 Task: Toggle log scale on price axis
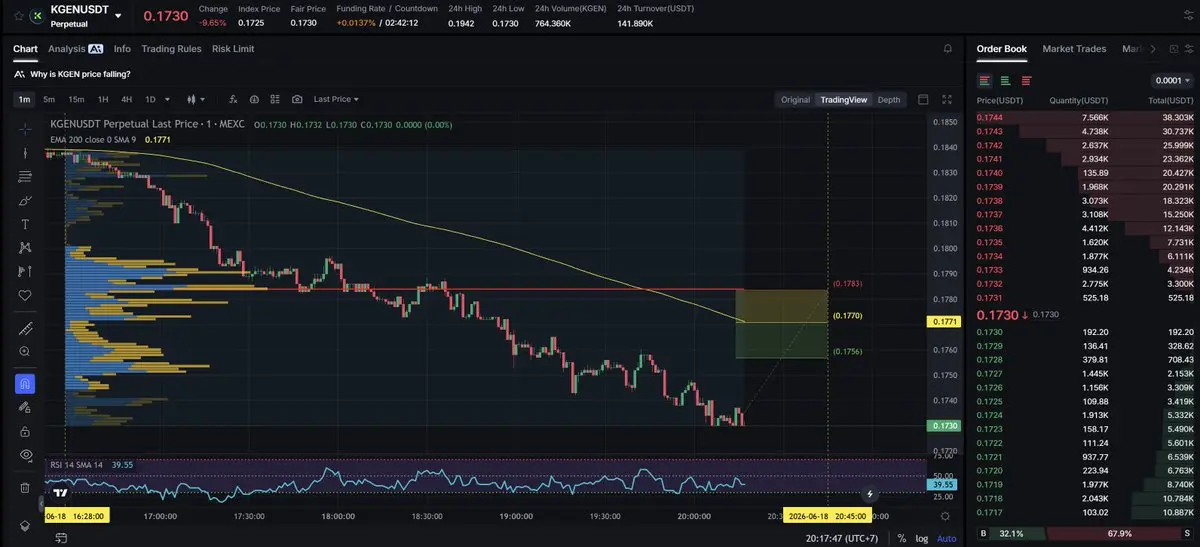click(920, 538)
